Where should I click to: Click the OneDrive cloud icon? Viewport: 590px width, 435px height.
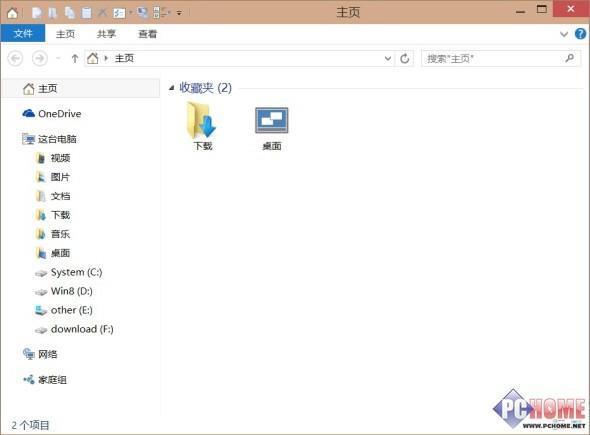29,113
